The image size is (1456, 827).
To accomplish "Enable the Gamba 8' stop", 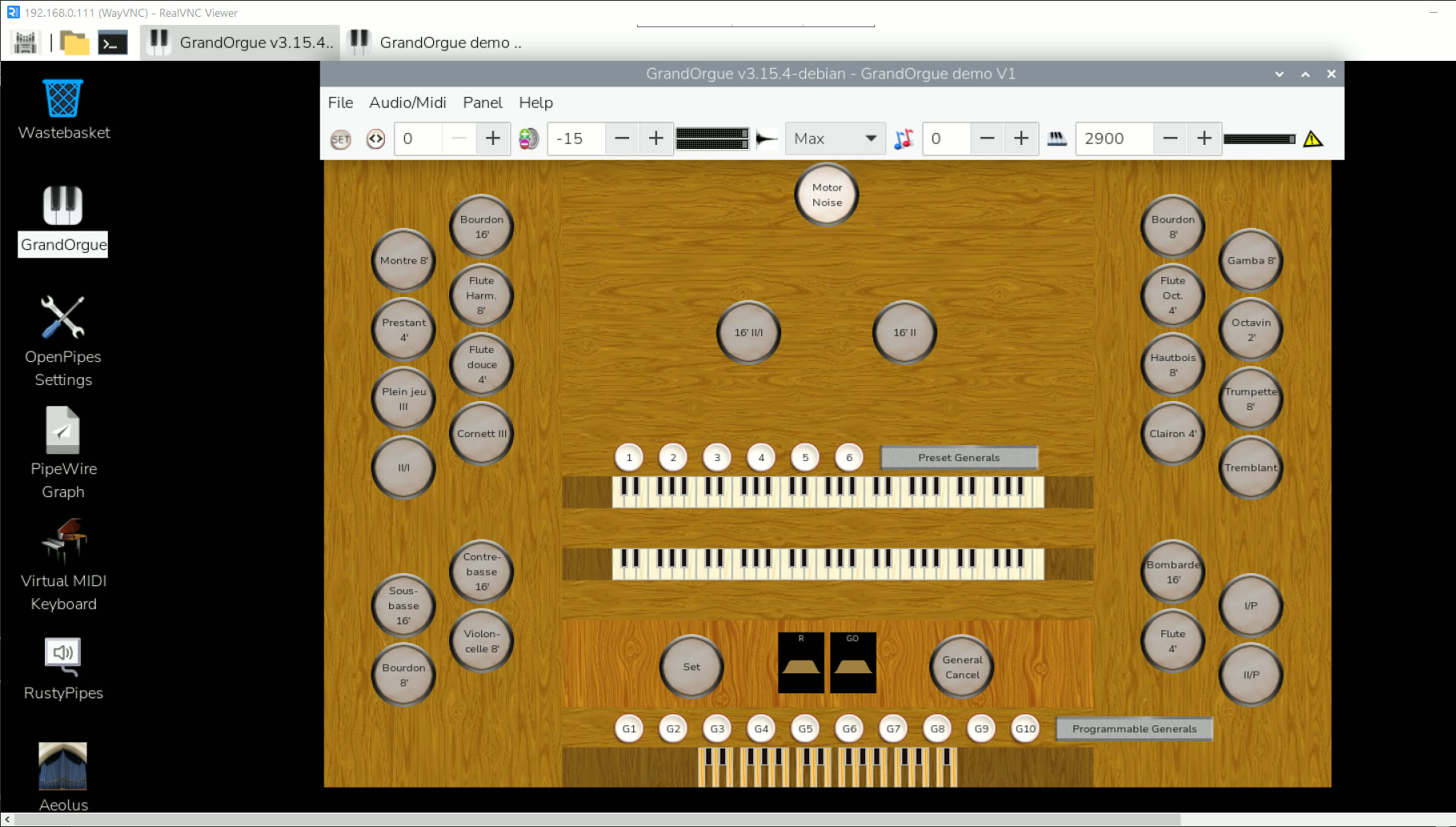I will click(1251, 260).
